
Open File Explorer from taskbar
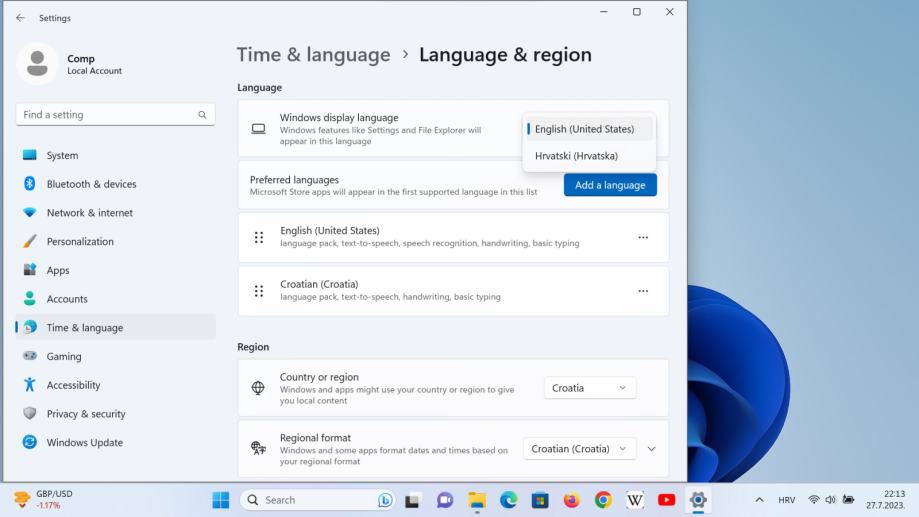coord(477,500)
